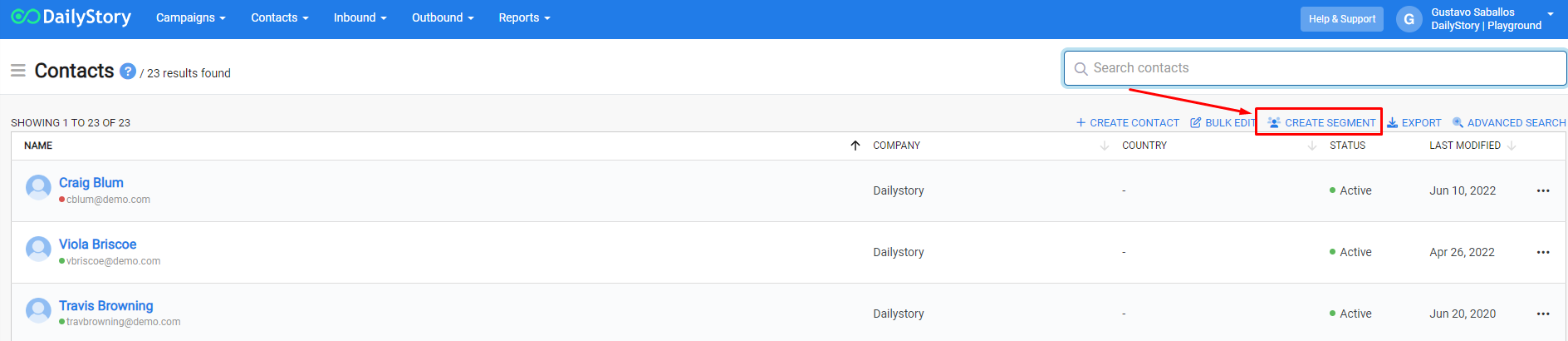Open the hamburger sidebar menu icon
The image size is (1568, 341).
[17, 72]
